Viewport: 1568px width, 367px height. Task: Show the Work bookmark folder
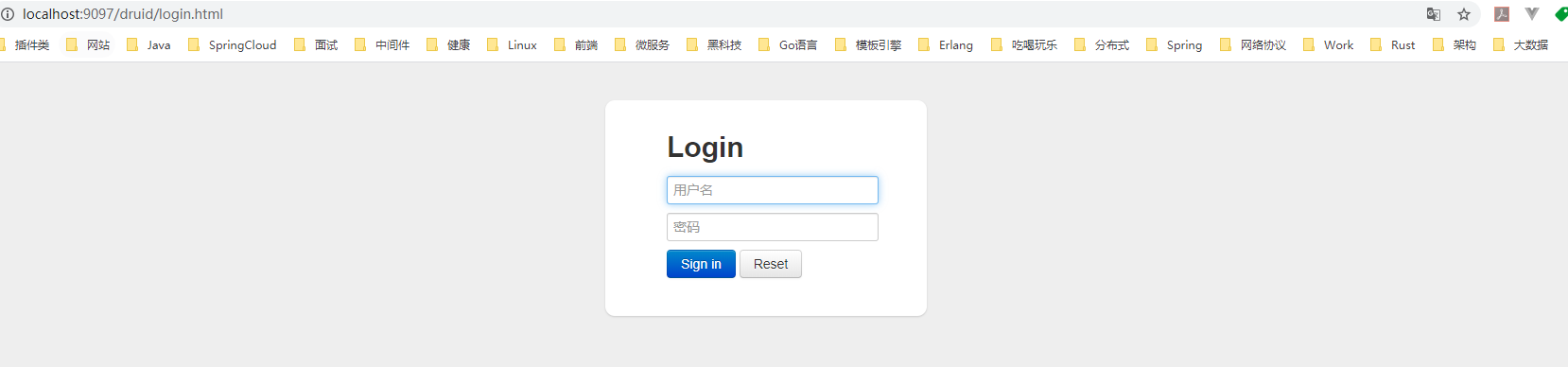point(1328,44)
